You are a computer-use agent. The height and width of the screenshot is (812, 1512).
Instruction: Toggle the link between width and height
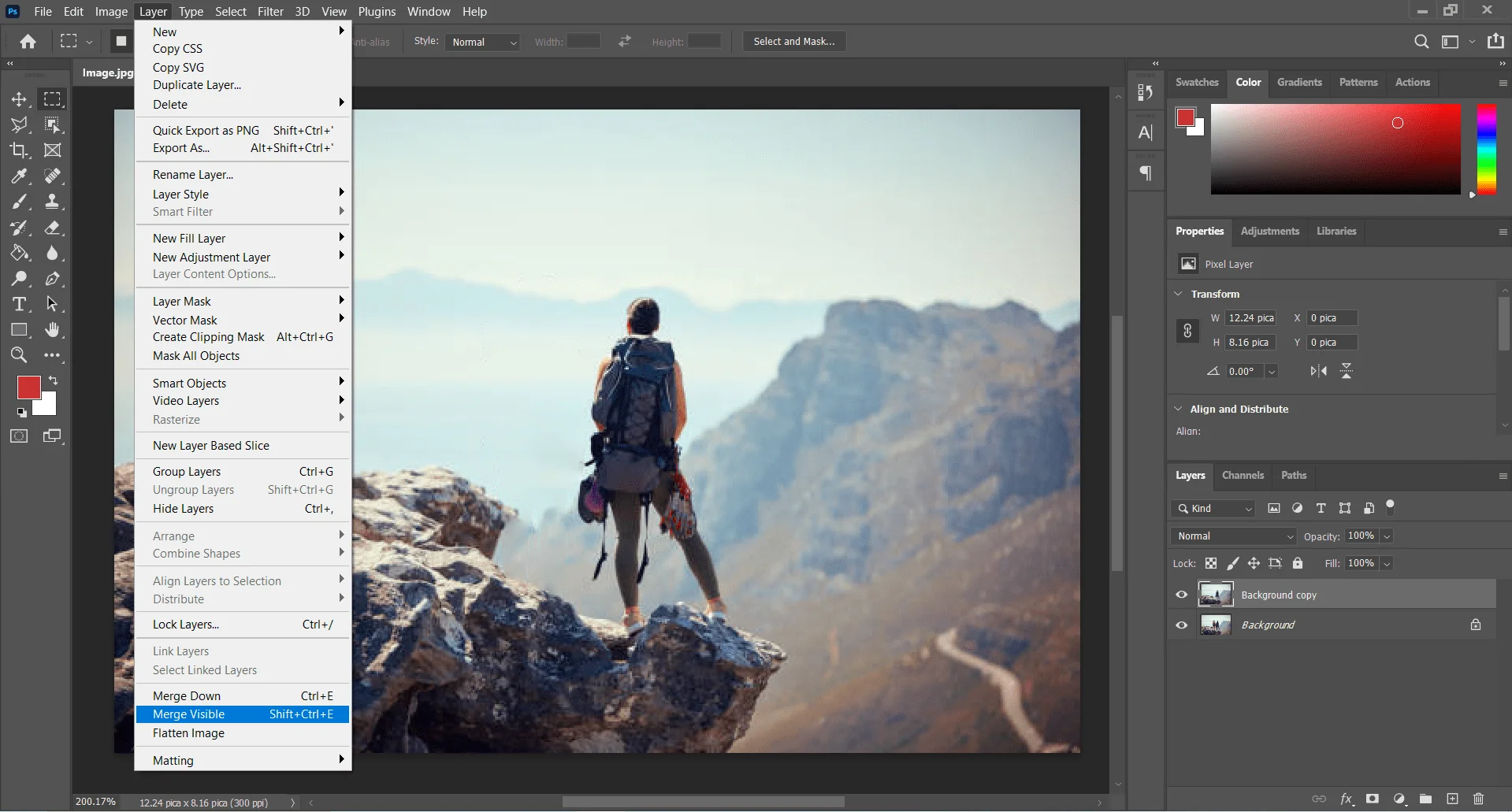coord(1187,330)
